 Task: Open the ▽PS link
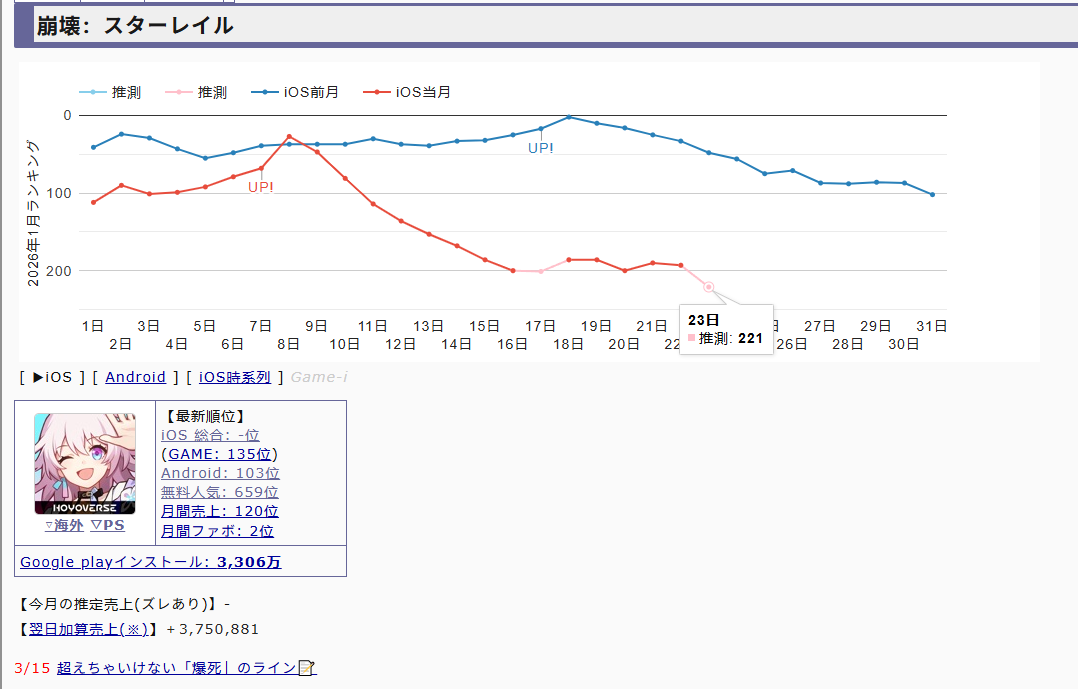coord(108,525)
